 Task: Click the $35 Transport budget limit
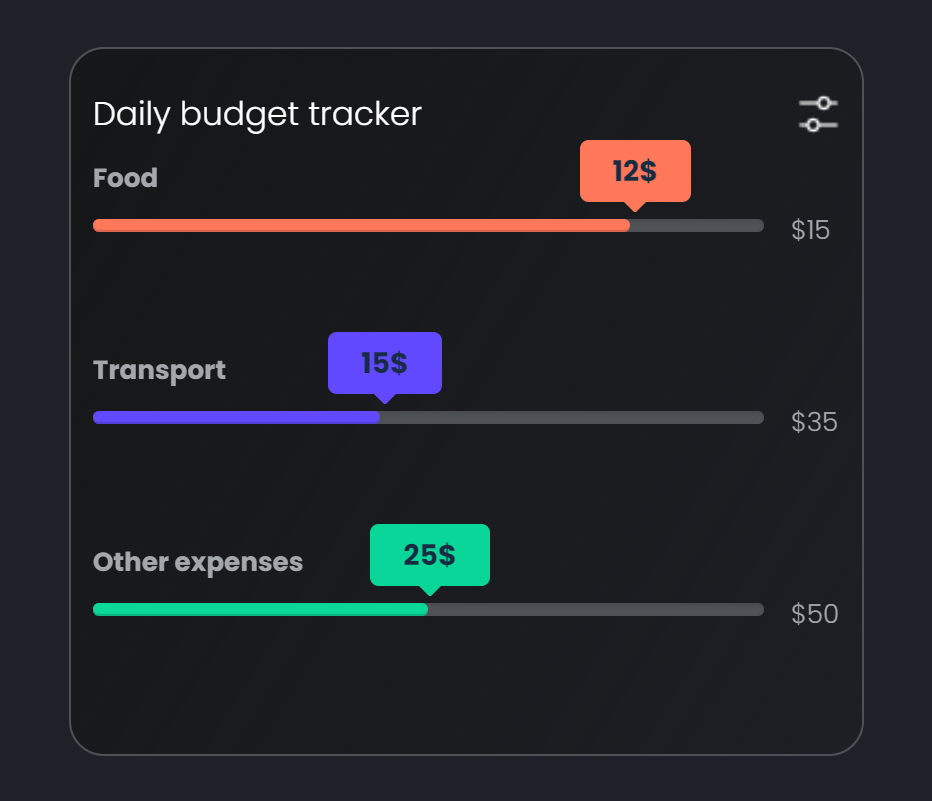point(814,422)
